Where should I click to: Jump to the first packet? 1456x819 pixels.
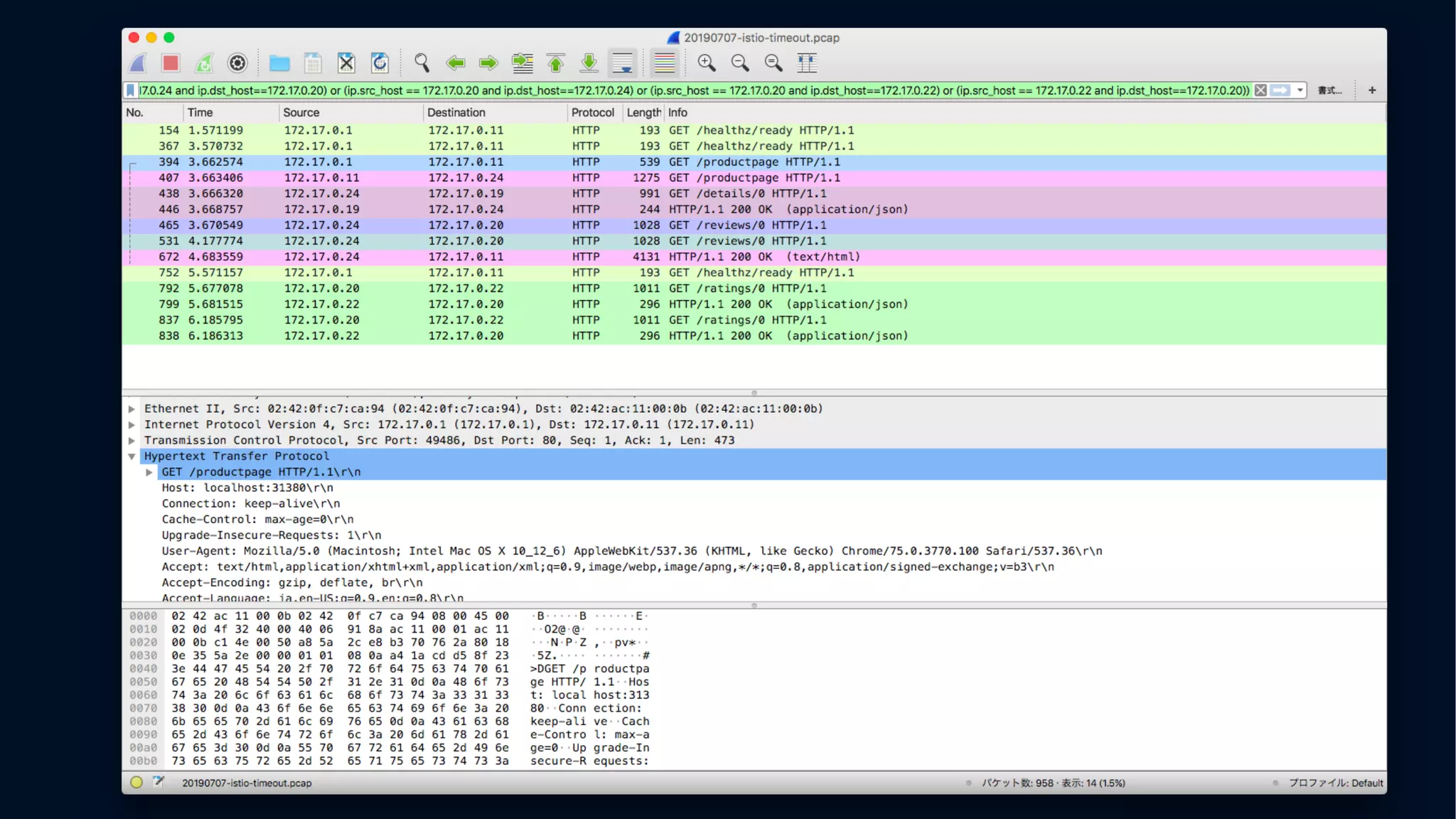pos(556,63)
